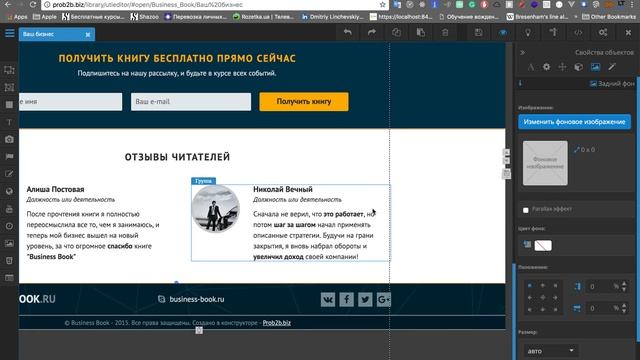Click the VK social icon in footer

pos(328,300)
